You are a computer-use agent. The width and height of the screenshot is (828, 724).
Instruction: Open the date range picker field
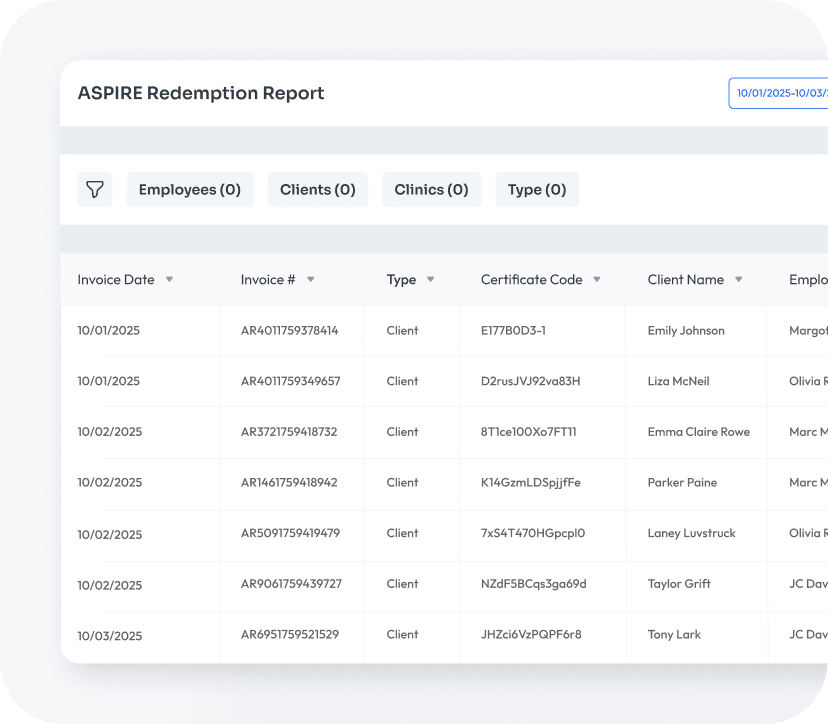coord(780,93)
